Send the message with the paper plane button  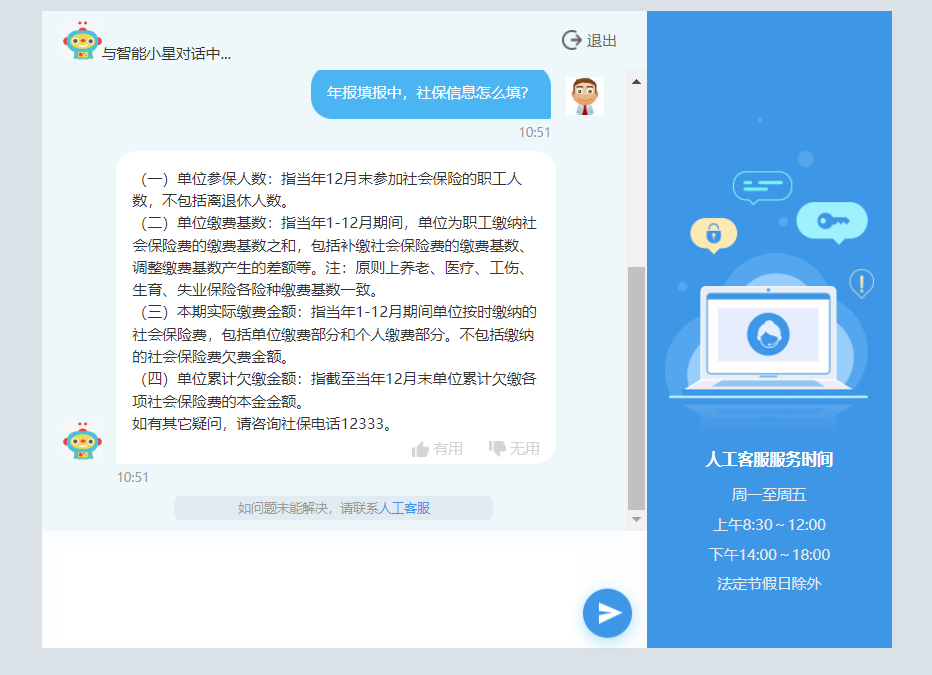pos(607,613)
